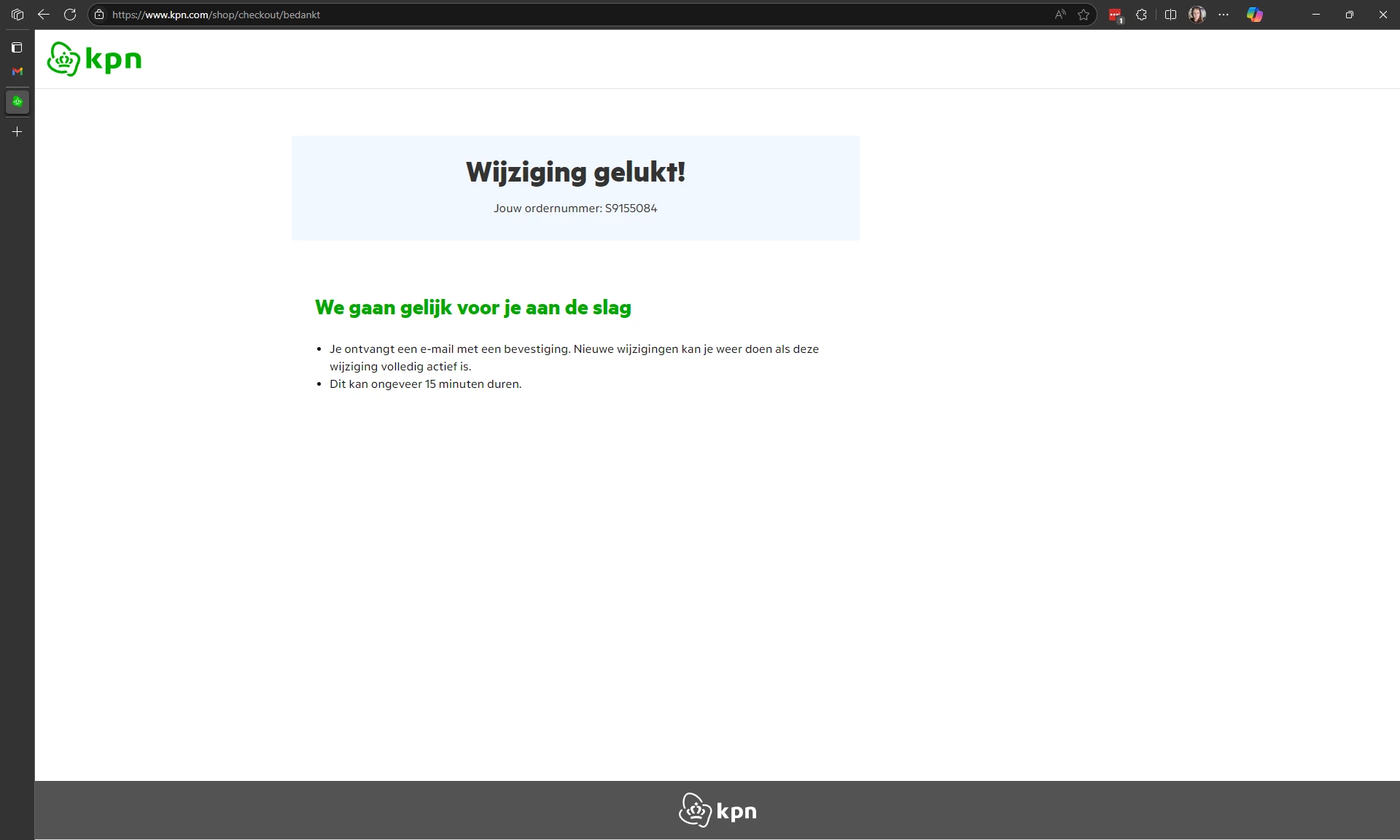The image size is (1400, 840).
Task: Toggle the vertical tabs pane
Action: (17, 47)
